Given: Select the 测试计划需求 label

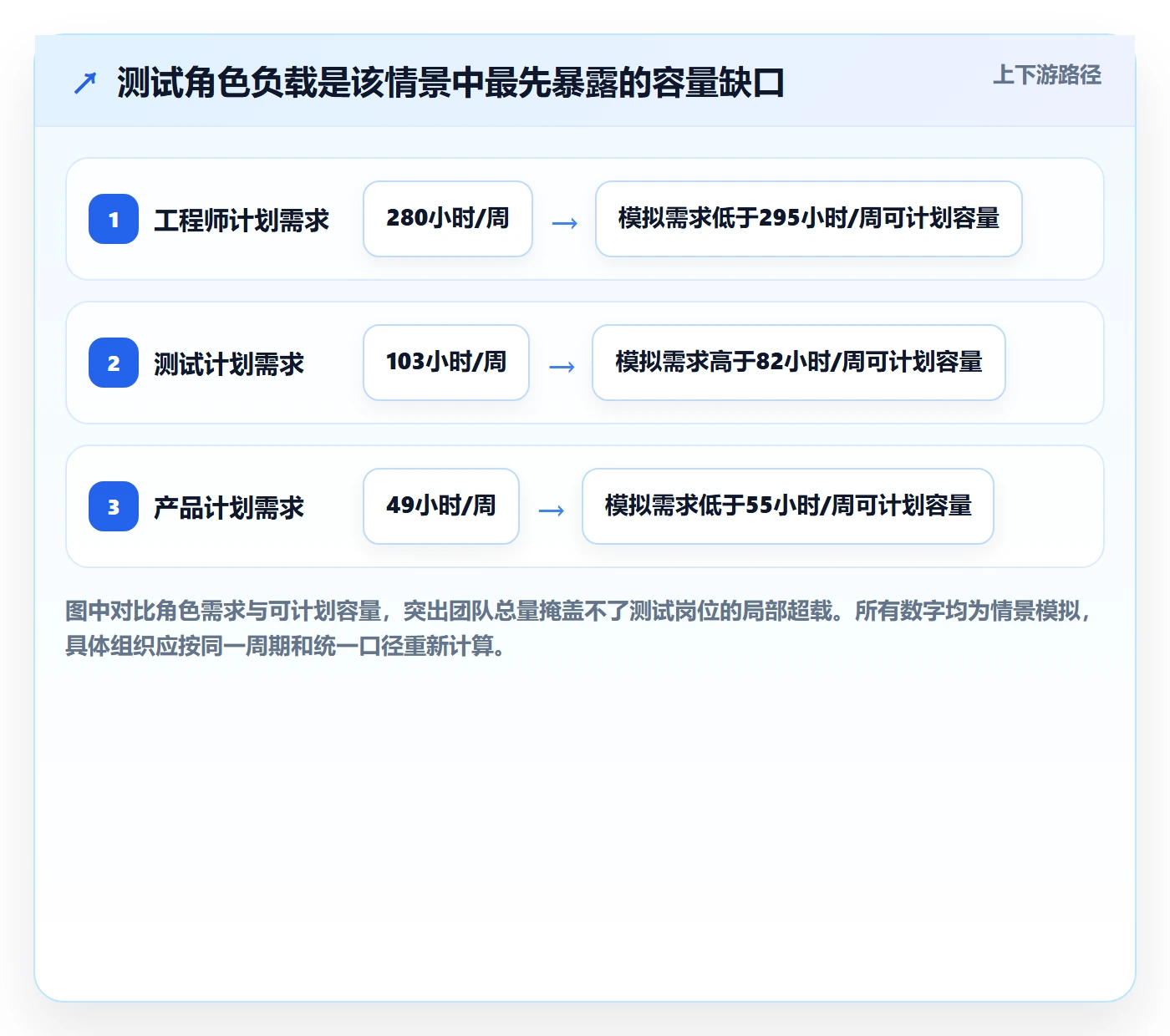Looking at the screenshot, I should tap(229, 363).
